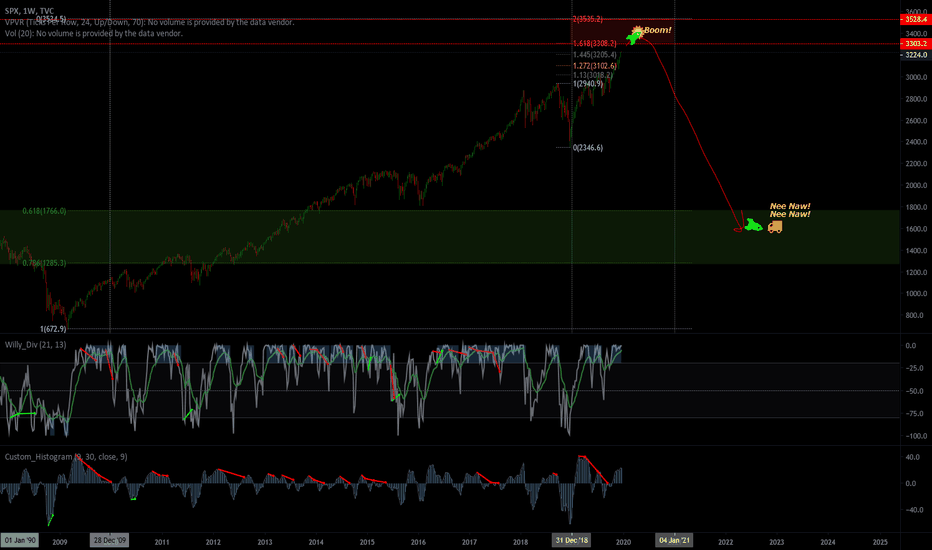Click the 2011 year on time axis
This screenshot has width=932, height=550.
[x=162, y=542]
